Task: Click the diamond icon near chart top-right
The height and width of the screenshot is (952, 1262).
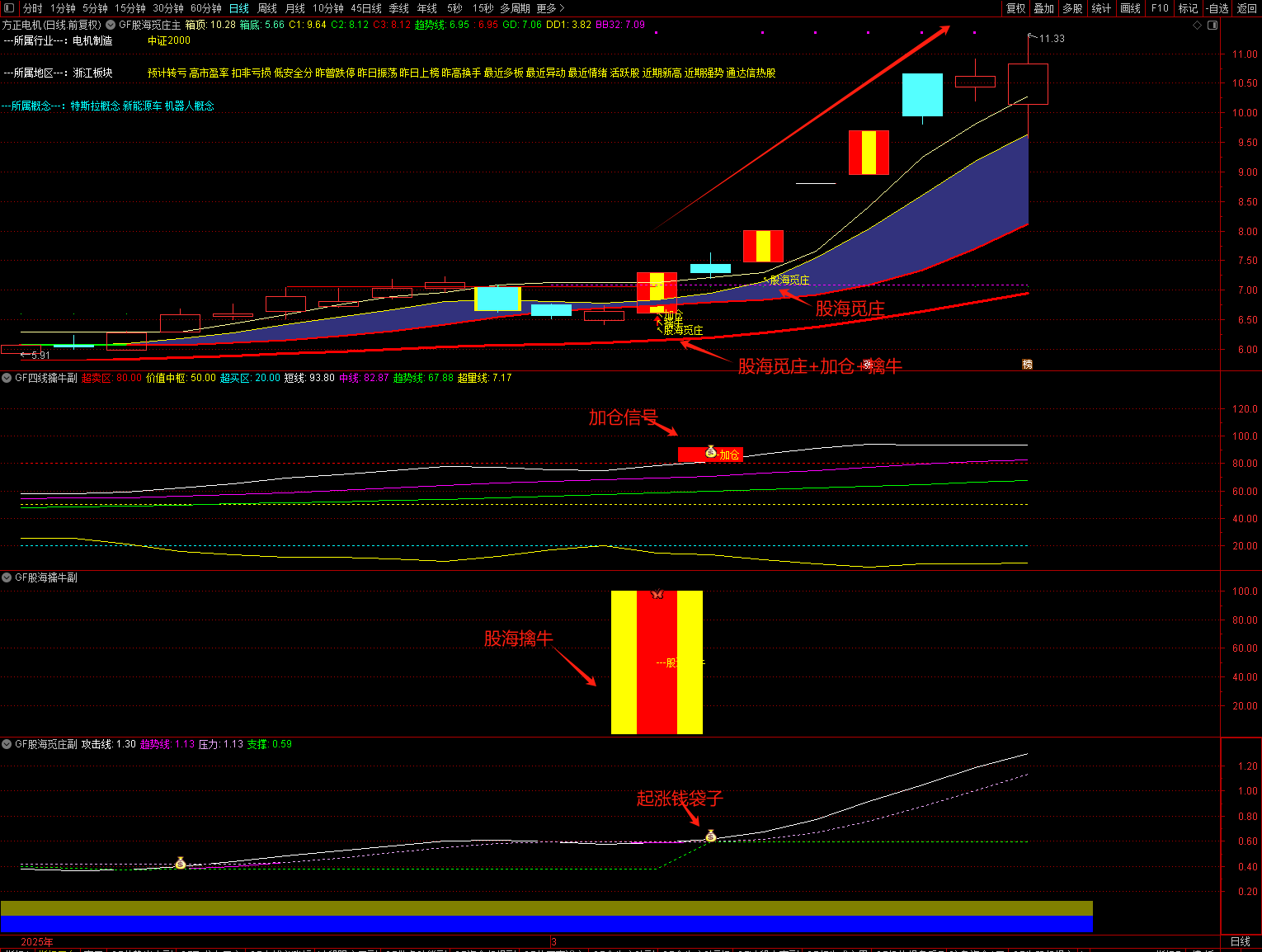Action: pos(1198,25)
